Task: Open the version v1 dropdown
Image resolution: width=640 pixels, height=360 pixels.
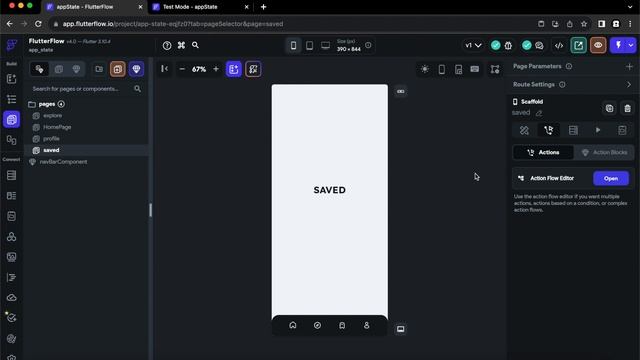Action: pyautogui.click(x=473, y=45)
